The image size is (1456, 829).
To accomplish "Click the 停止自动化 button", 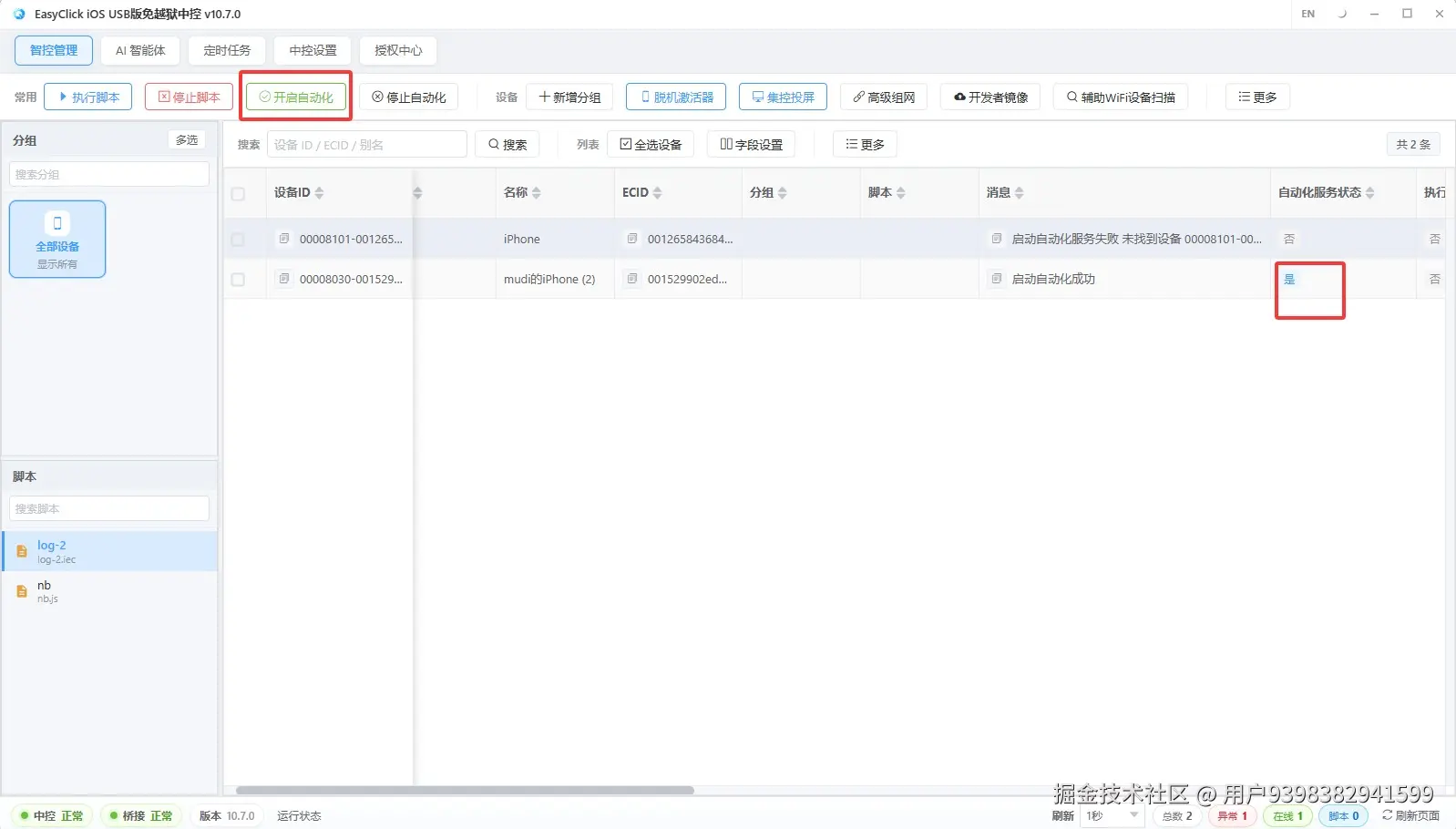I will click(x=408, y=97).
